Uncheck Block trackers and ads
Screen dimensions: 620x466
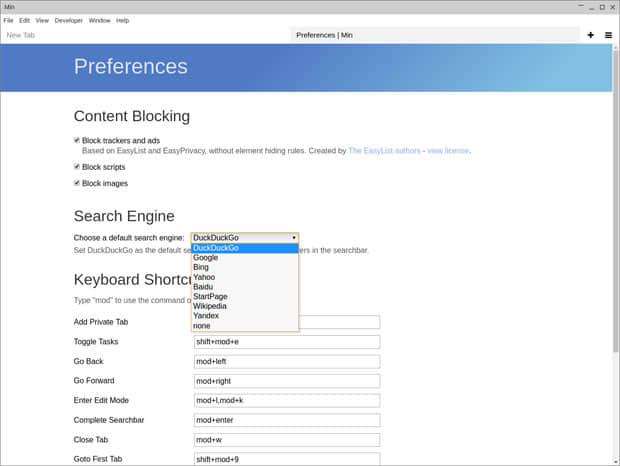click(x=77, y=140)
